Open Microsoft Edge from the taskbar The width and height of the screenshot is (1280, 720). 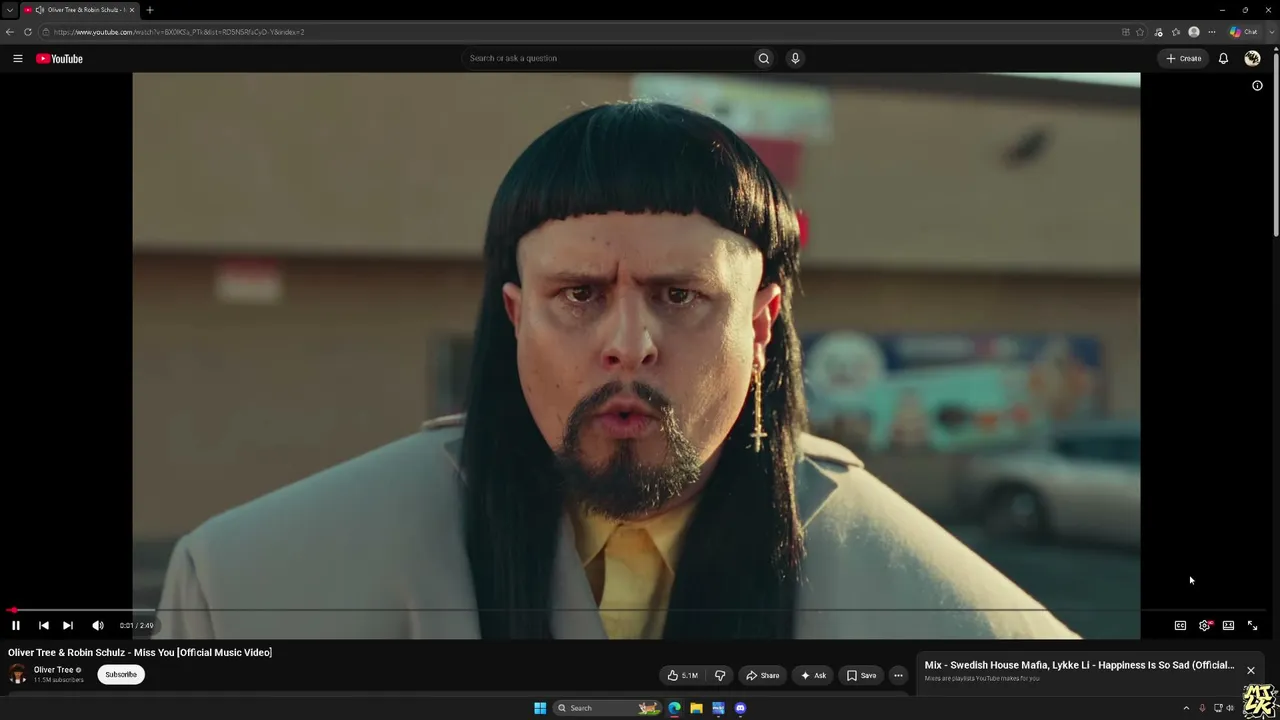(x=674, y=708)
